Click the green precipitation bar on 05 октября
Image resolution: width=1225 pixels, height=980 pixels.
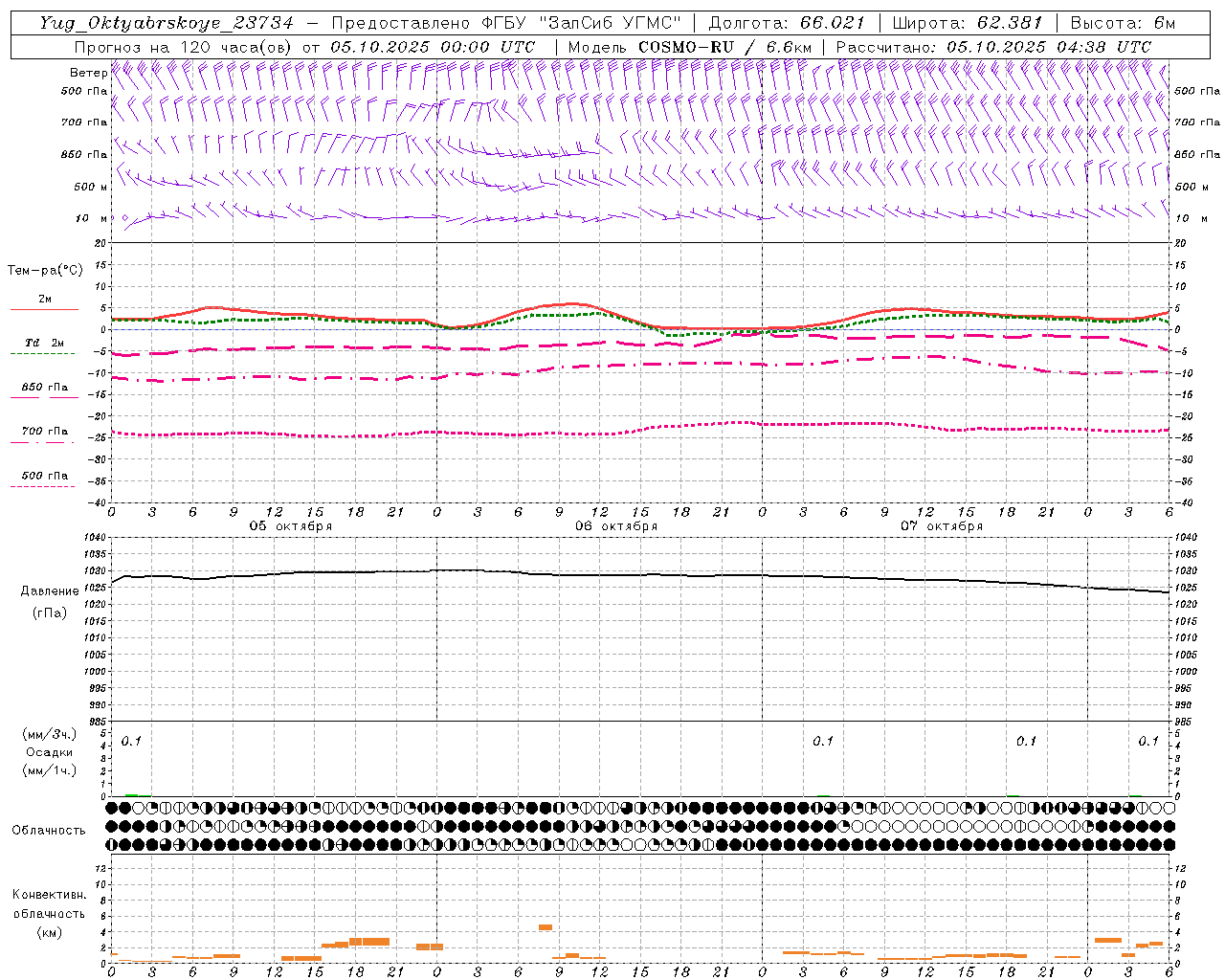click(131, 794)
